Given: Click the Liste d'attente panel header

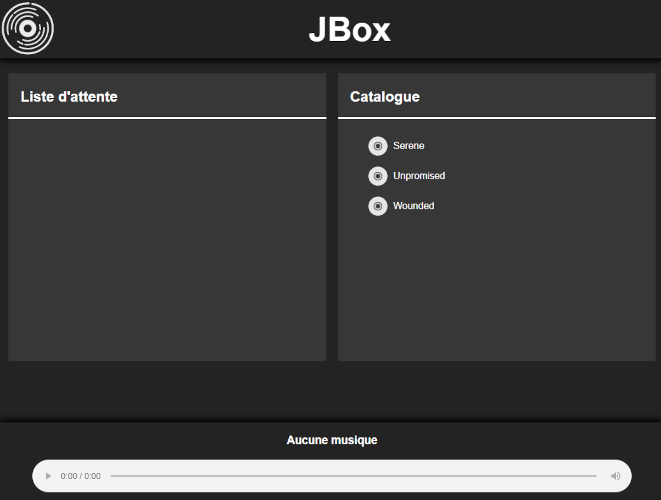Looking at the screenshot, I should click(x=167, y=97).
